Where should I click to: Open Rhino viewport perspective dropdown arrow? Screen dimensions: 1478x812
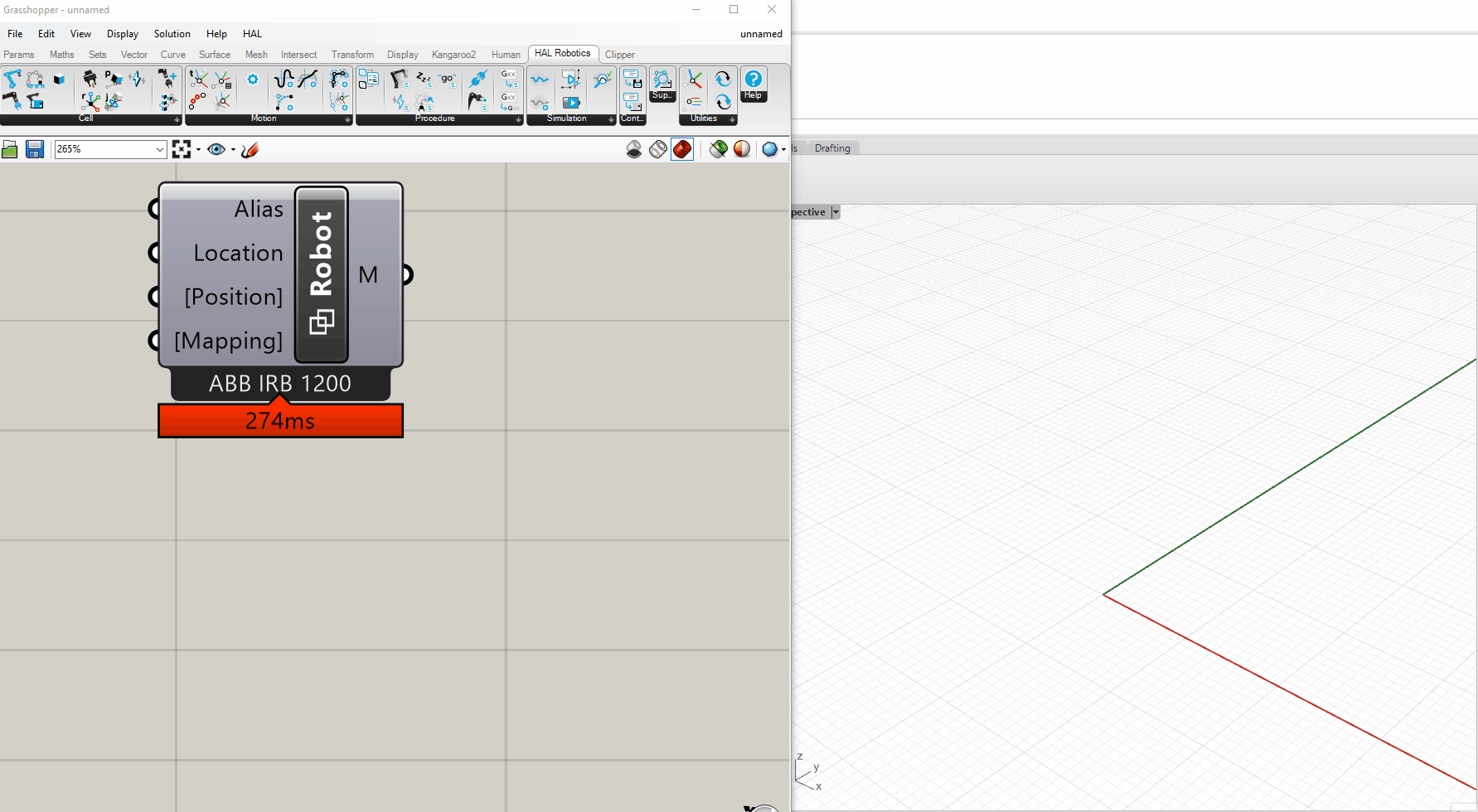836,212
